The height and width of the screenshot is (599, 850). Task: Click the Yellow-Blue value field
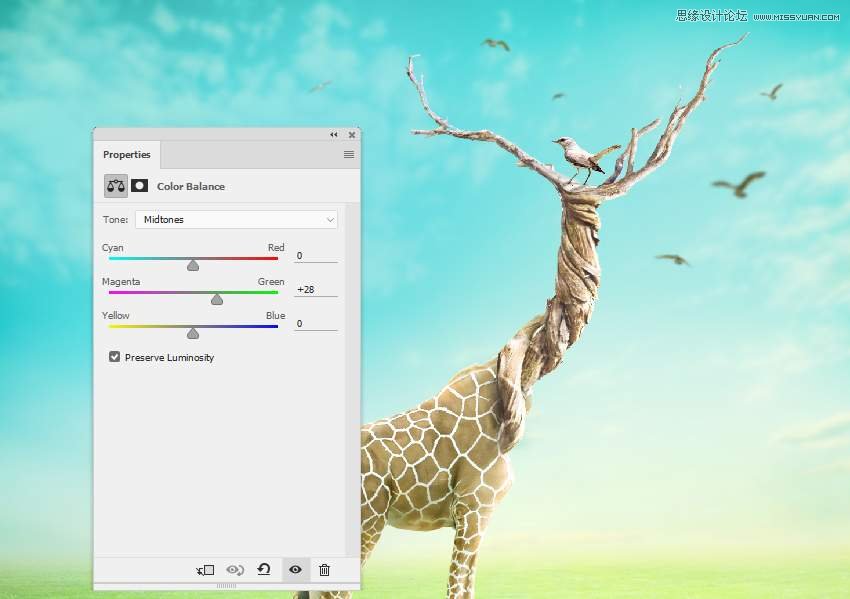tap(315, 324)
